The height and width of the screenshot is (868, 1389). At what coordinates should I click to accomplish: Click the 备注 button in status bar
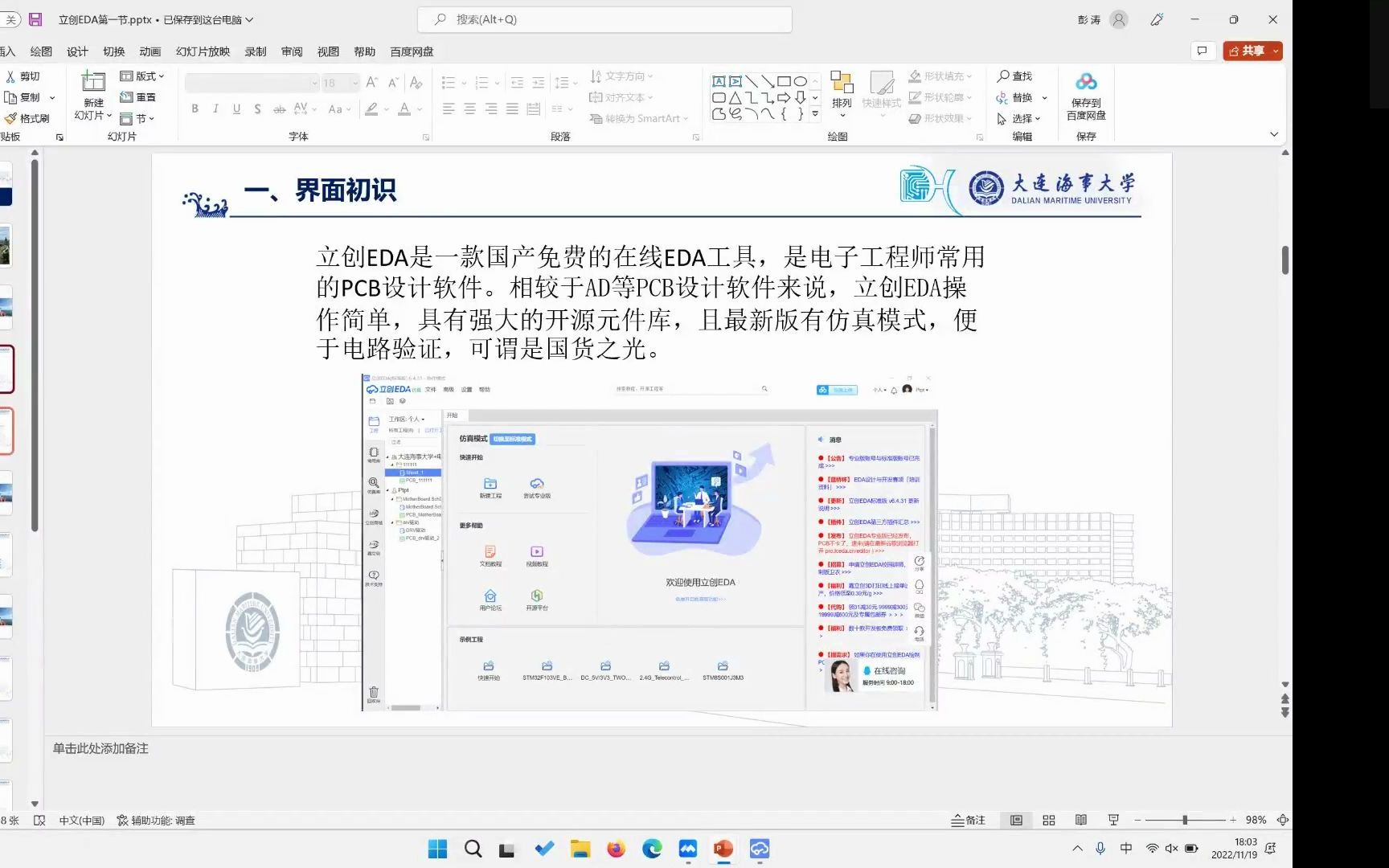click(969, 820)
